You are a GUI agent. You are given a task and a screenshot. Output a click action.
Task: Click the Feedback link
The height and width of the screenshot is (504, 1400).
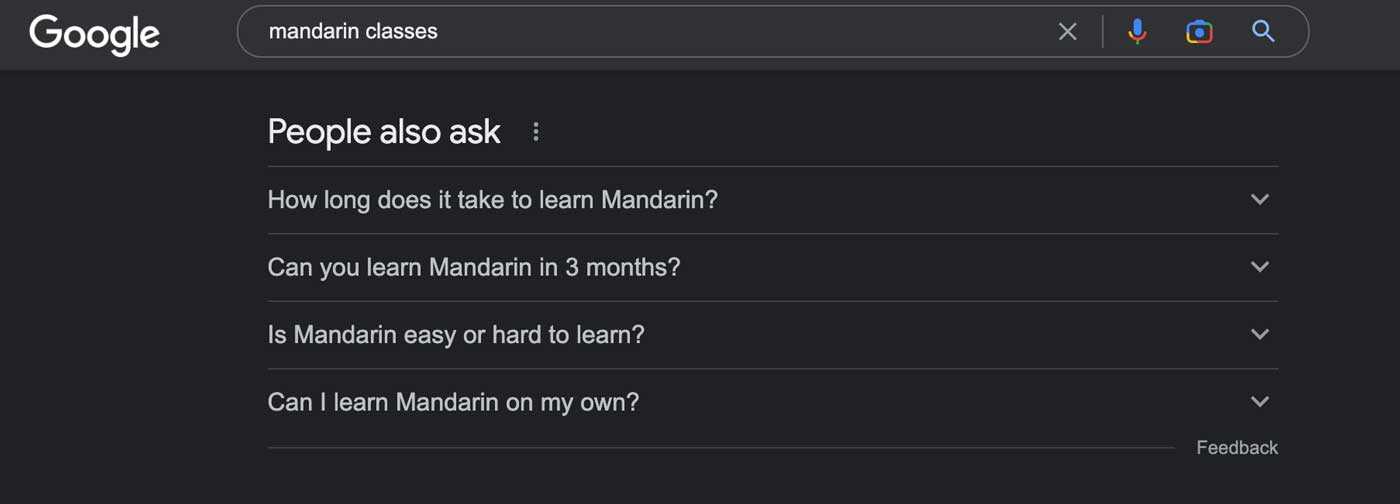(x=1237, y=448)
